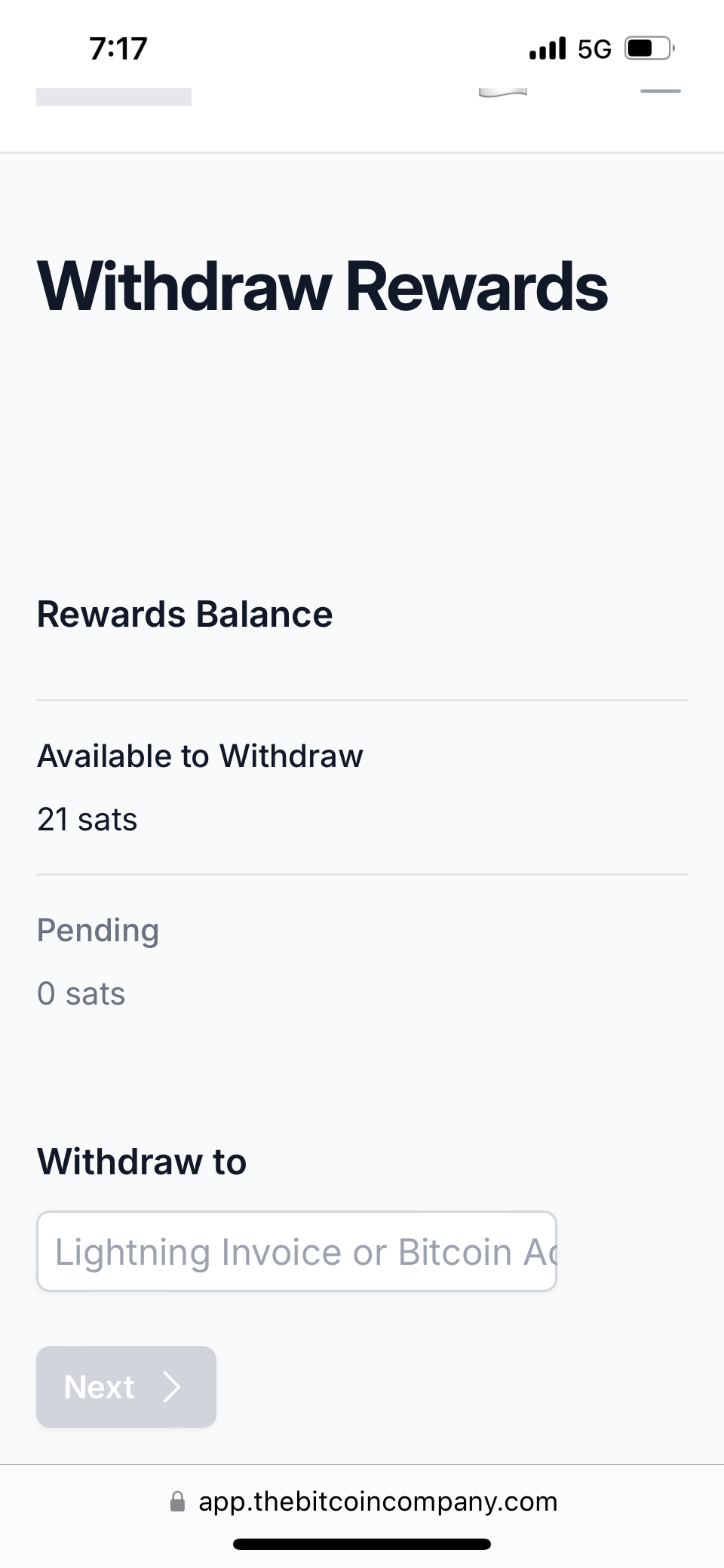Tap the partially visible header icon near center-right

tap(502, 93)
